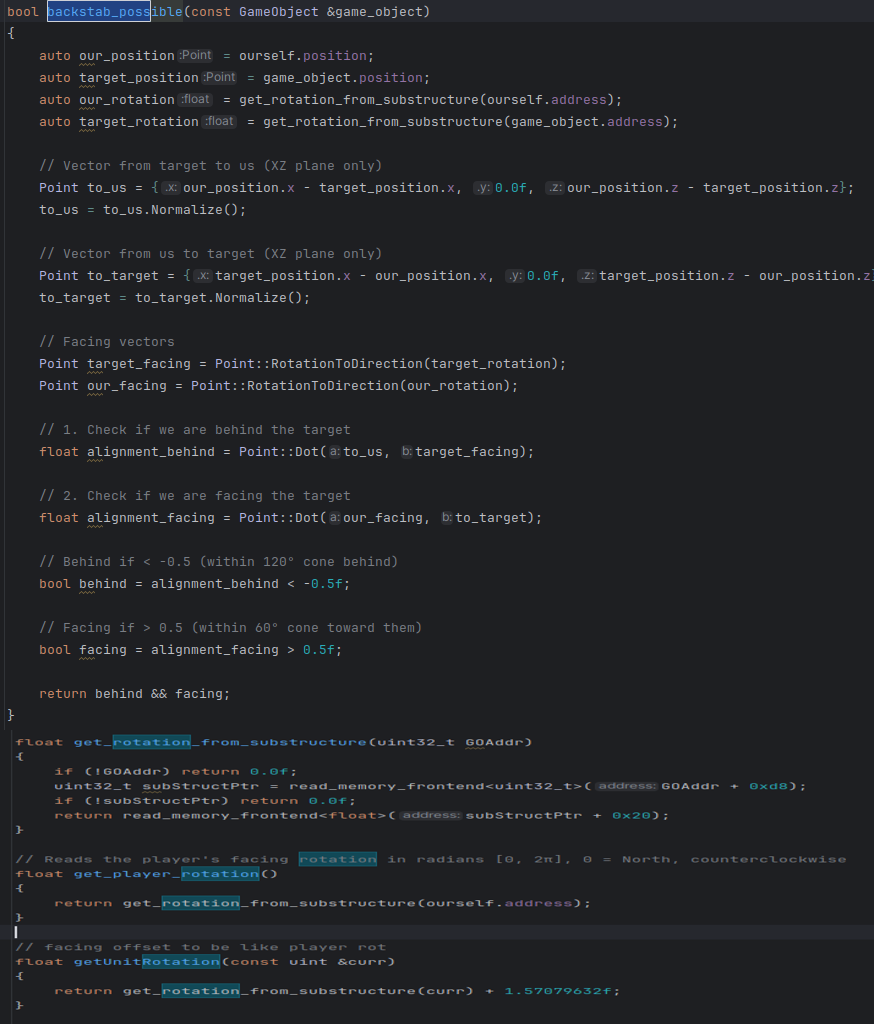Screen dimensions: 874x1024
Task: Click 'Point::RotationToDirection(our_rotation)' call
Action: tap(351, 386)
